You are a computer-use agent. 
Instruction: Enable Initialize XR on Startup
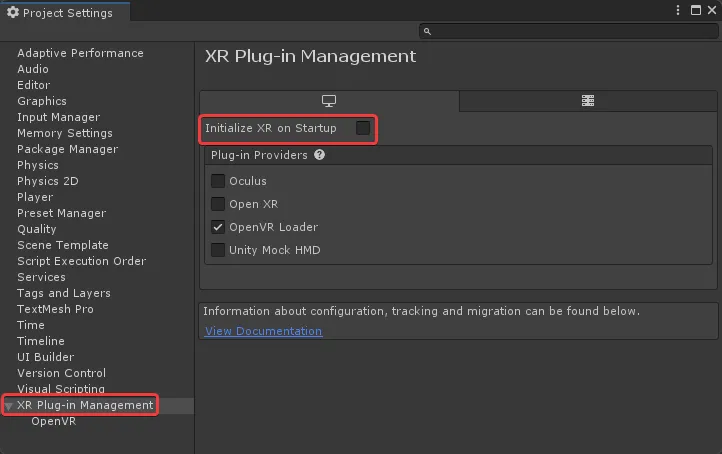tap(363, 128)
